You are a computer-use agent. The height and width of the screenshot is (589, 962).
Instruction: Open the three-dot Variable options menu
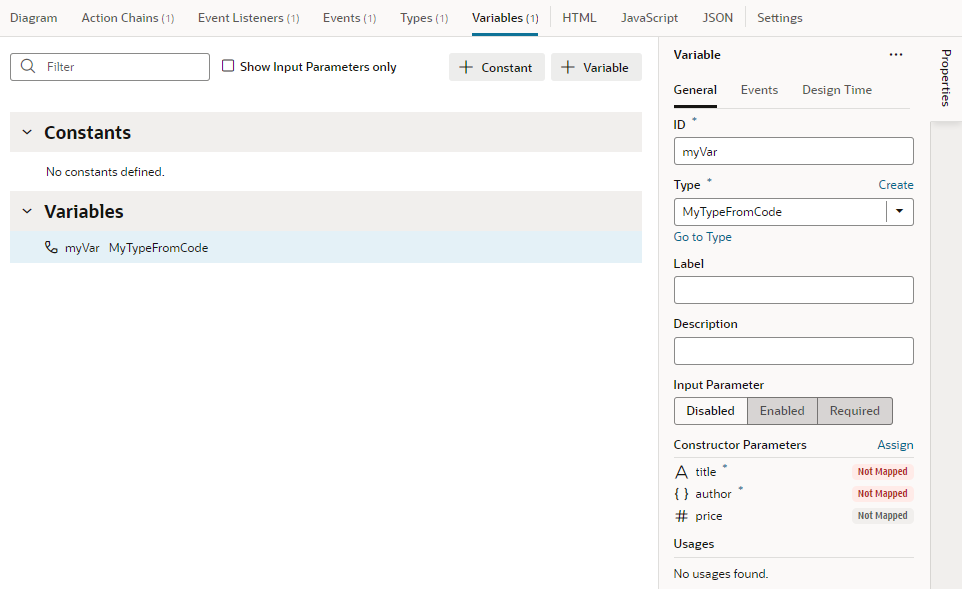896,55
